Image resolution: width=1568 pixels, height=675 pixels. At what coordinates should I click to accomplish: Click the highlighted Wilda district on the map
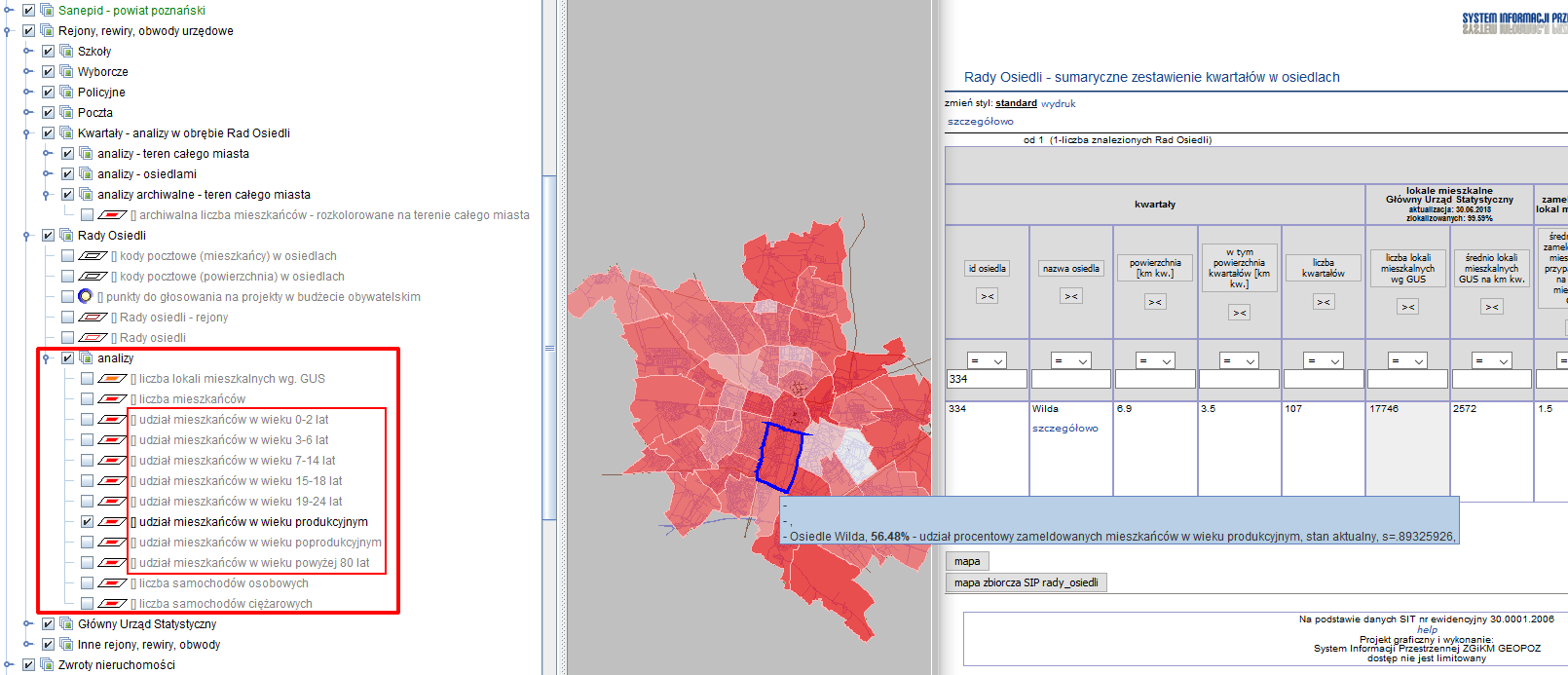(779, 458)
